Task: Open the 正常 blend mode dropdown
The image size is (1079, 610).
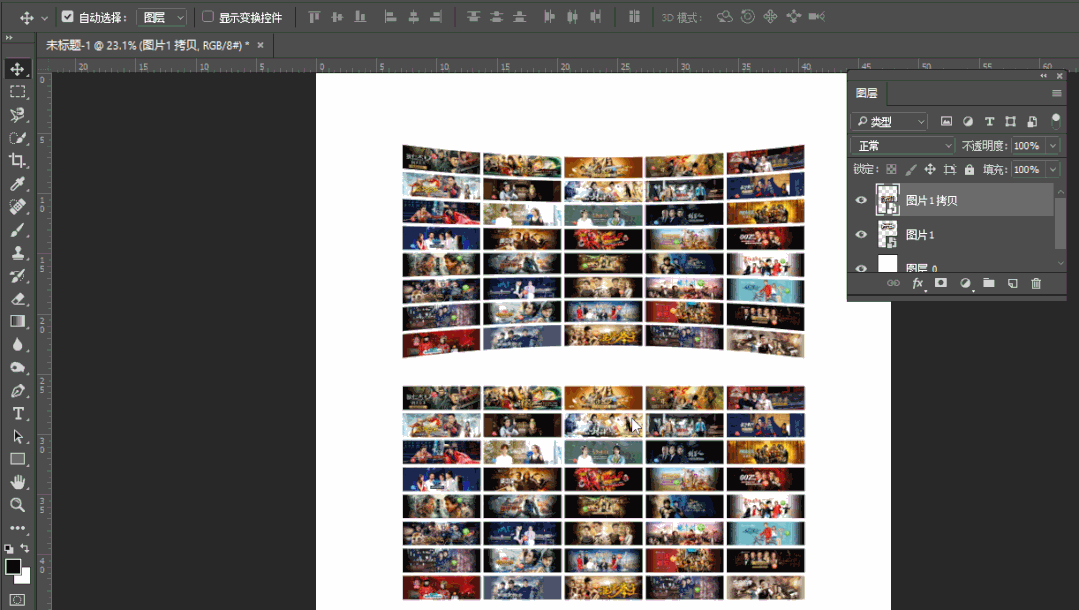Action: 903,146
